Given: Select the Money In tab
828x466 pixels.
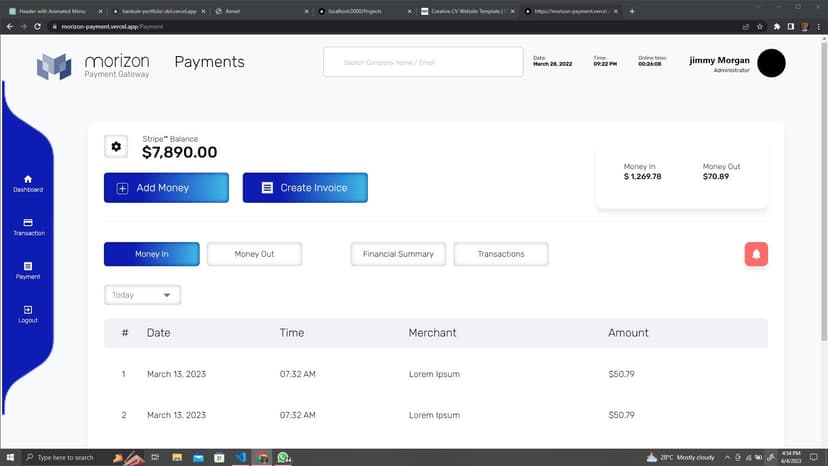Looking at the screenshot, I should (x=151, y=254).
